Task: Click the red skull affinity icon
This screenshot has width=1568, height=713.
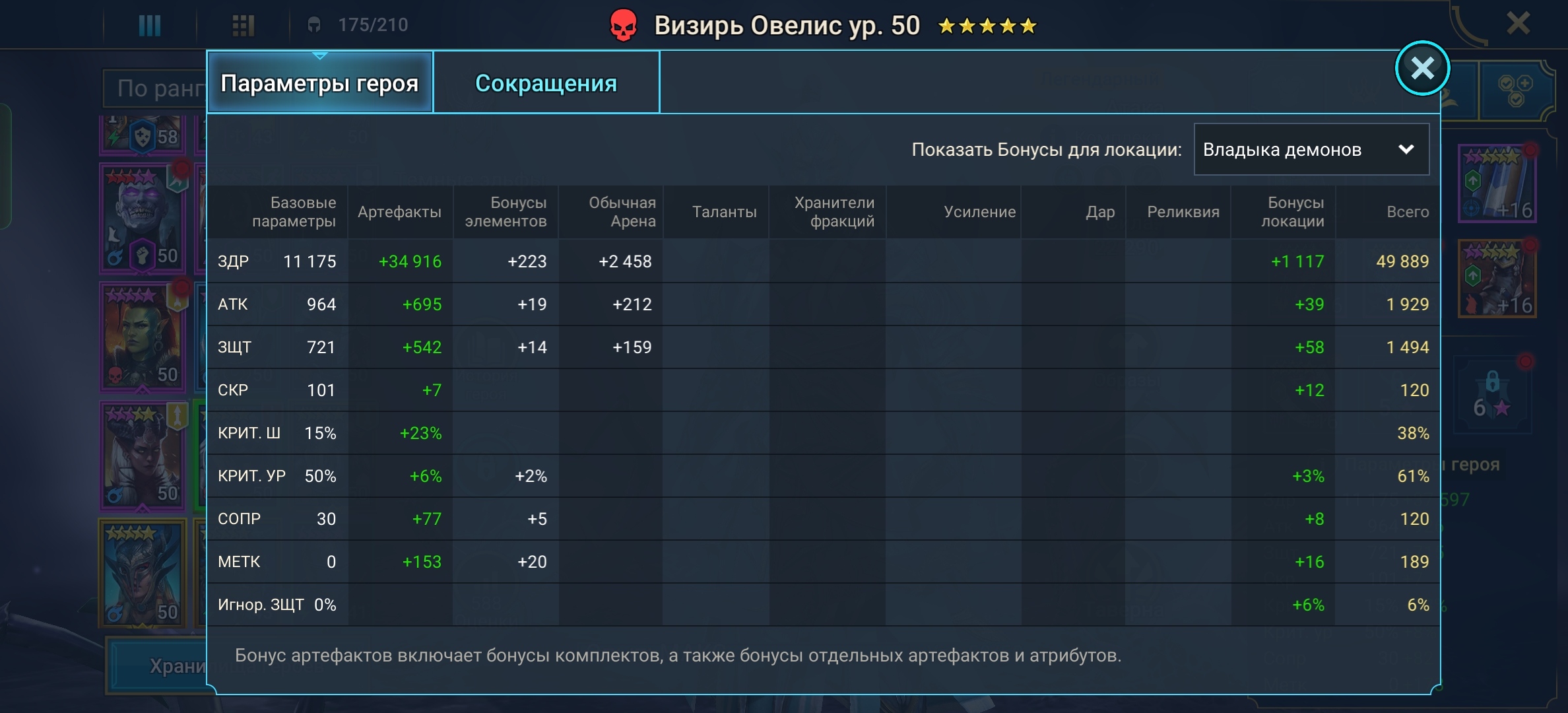Action: pos(623,26)
